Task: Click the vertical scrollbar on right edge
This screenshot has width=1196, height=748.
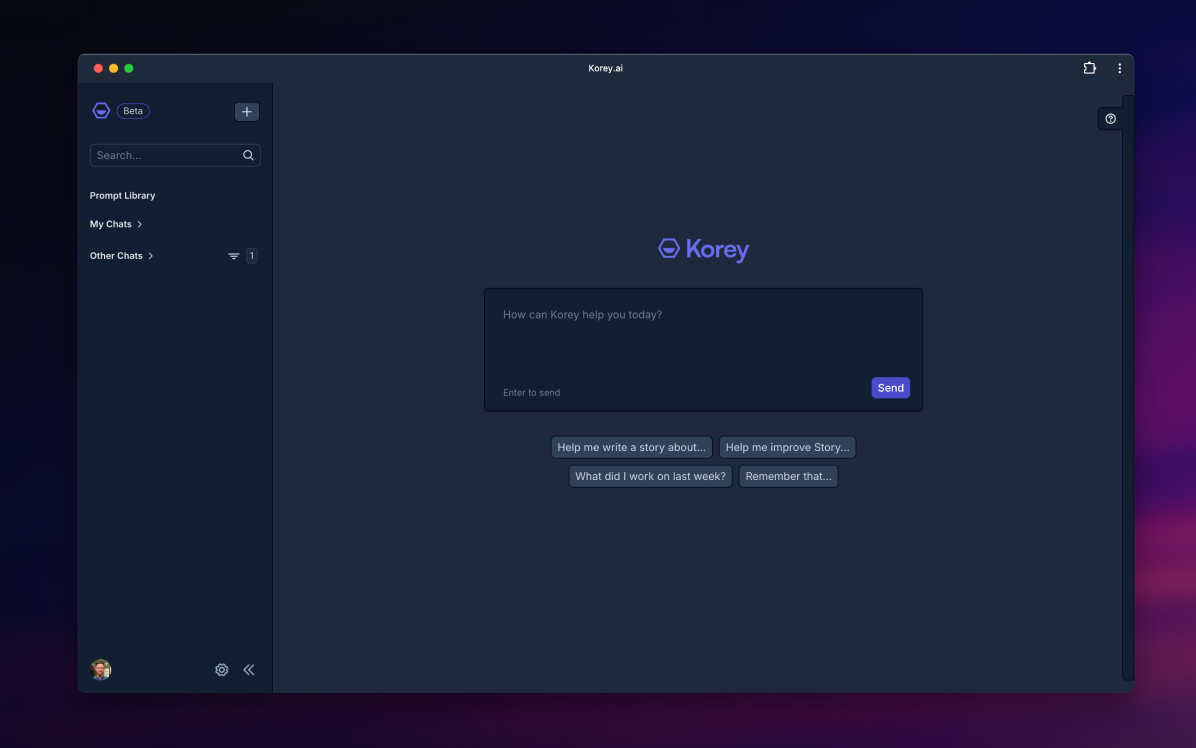Action: coord(1127,387)
